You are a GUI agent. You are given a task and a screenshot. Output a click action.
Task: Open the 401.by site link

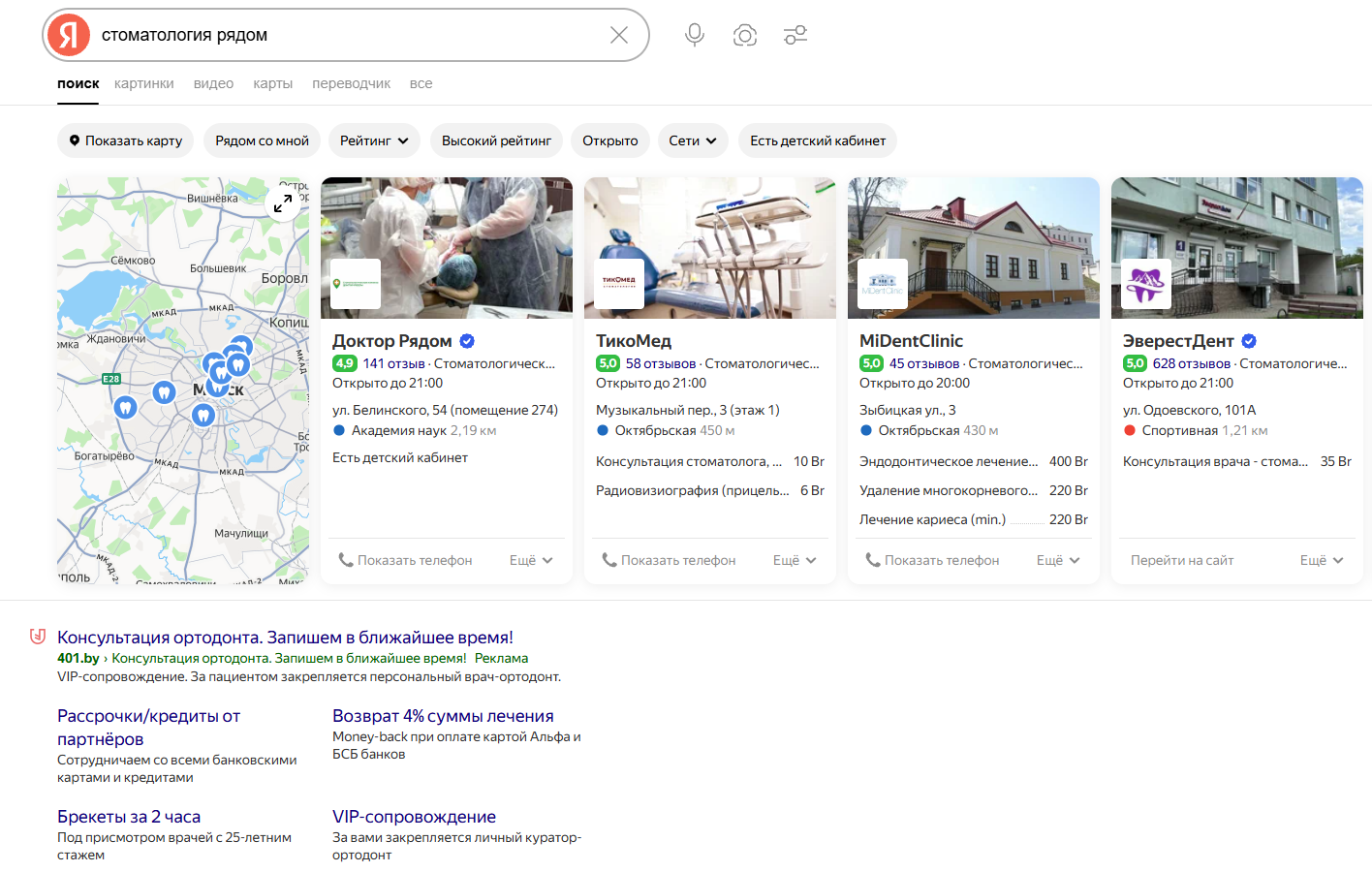click(78, 658)
